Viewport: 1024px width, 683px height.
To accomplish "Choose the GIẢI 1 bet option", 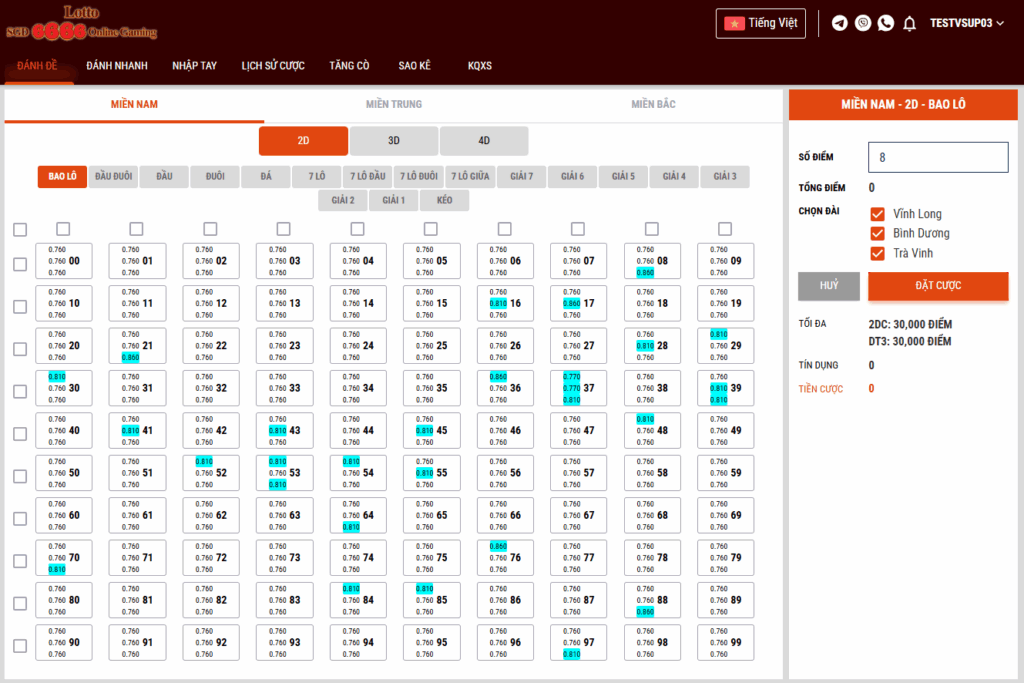I will point(394,200).
